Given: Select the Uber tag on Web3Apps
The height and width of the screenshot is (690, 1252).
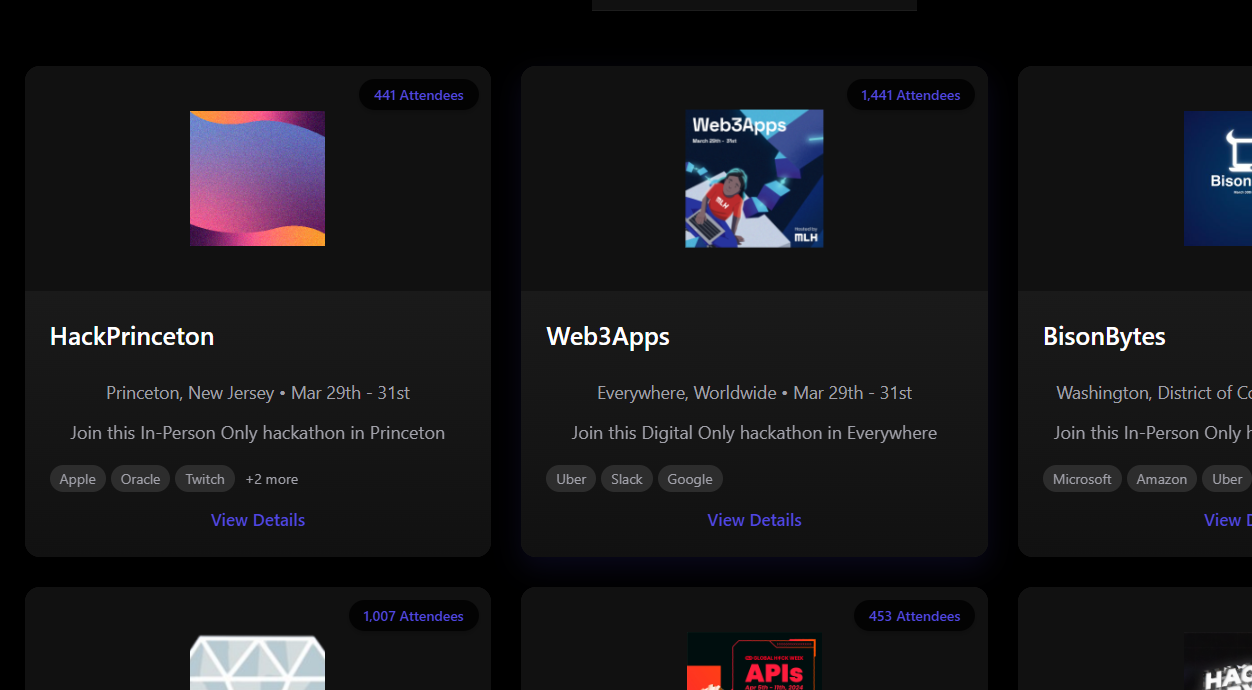Looking at the screenshot, I should coord(571,479).
